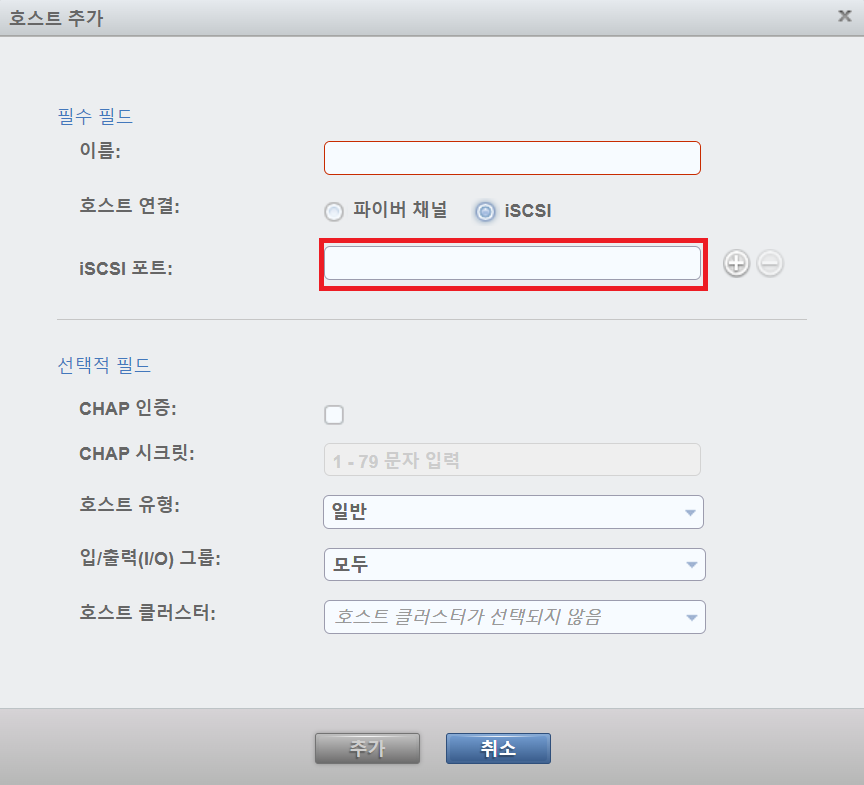Click the plus icon to add iSCSI port
The height and width of the screenshot is (785, 864).
(x=736, y=263)
